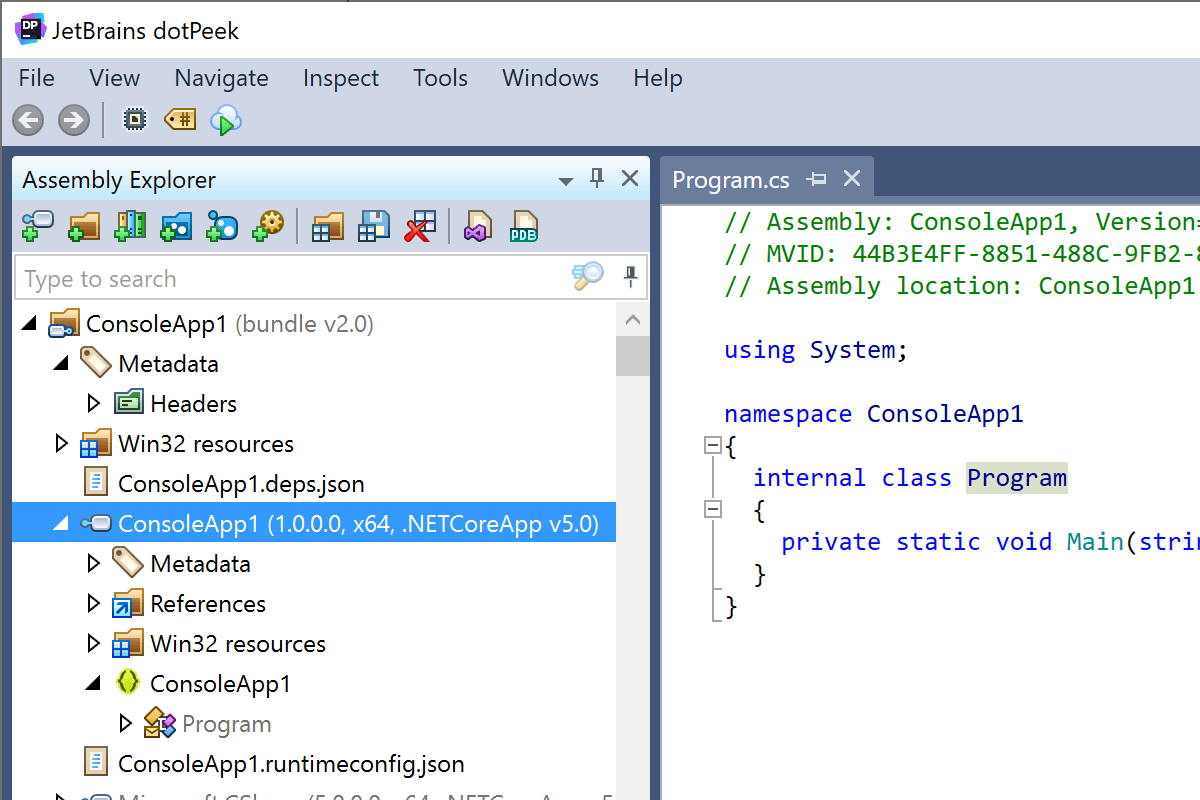This screenshot has width=1200, height=800.
Task: Save the current assembly list
Action: pos(373,226)
